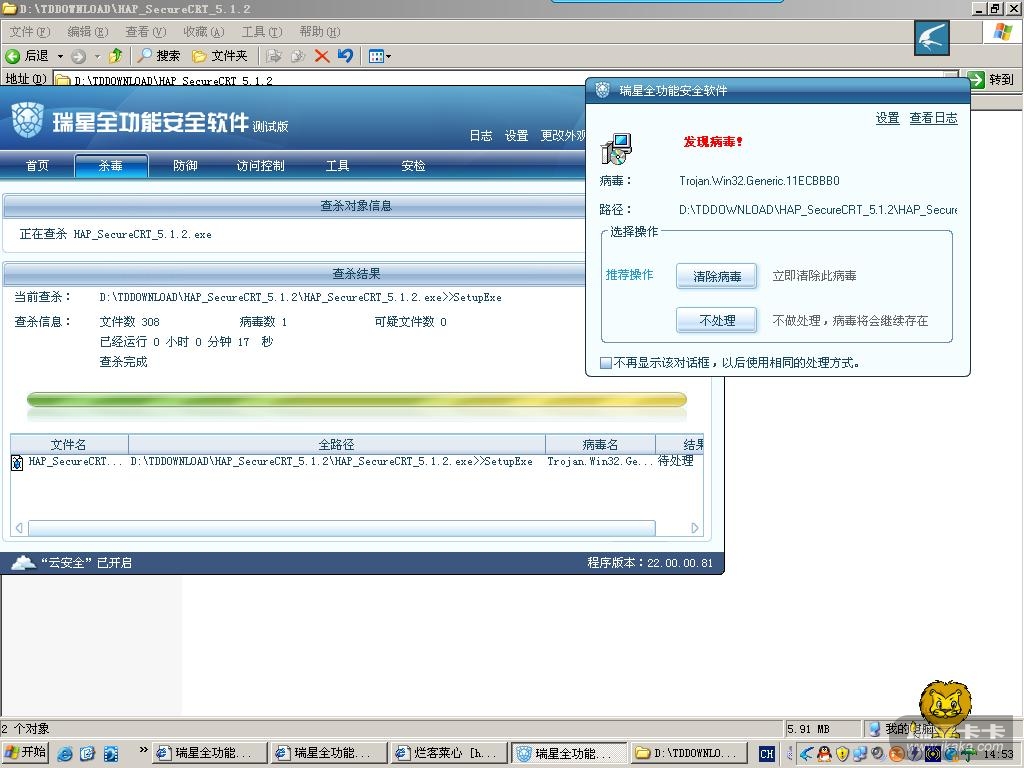Click the green umbrella Rising tray icon
The width and height of the screenshot is (1024, 768).
point(967,754)
